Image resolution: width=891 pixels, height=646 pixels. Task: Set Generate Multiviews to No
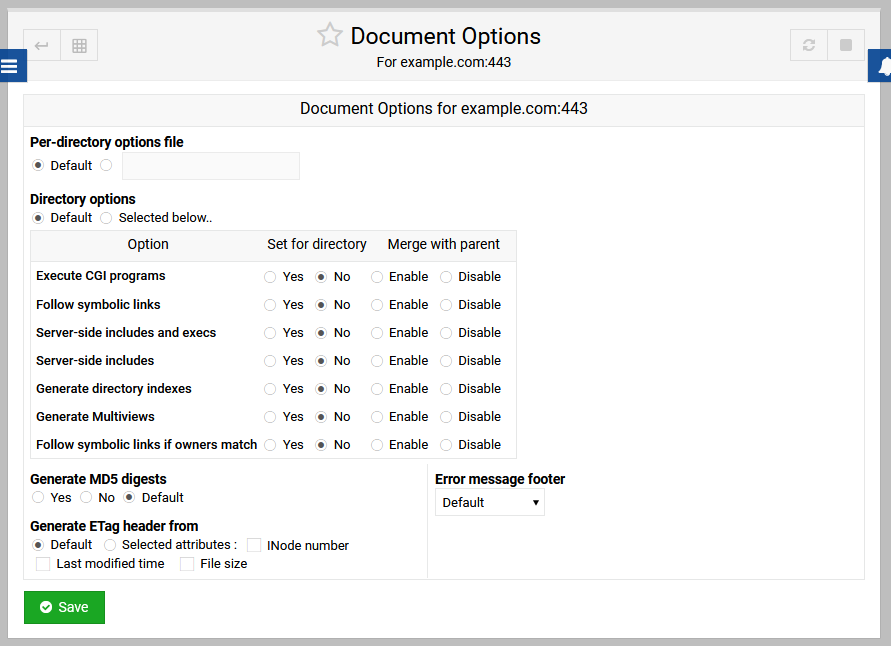[321, 417]
